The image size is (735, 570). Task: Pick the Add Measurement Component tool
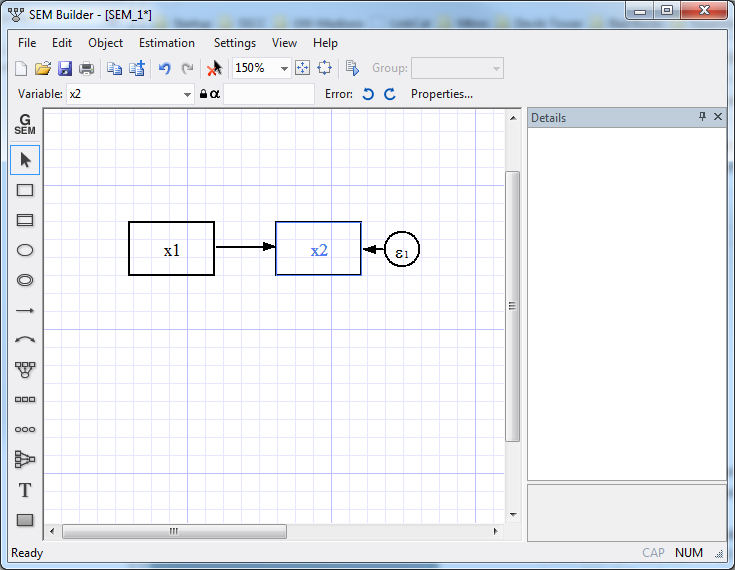coord(25,370)
